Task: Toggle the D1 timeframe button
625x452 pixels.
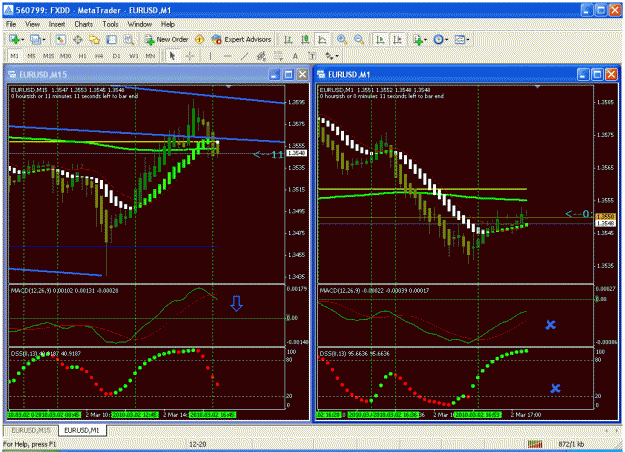Action: click(116, 56)
